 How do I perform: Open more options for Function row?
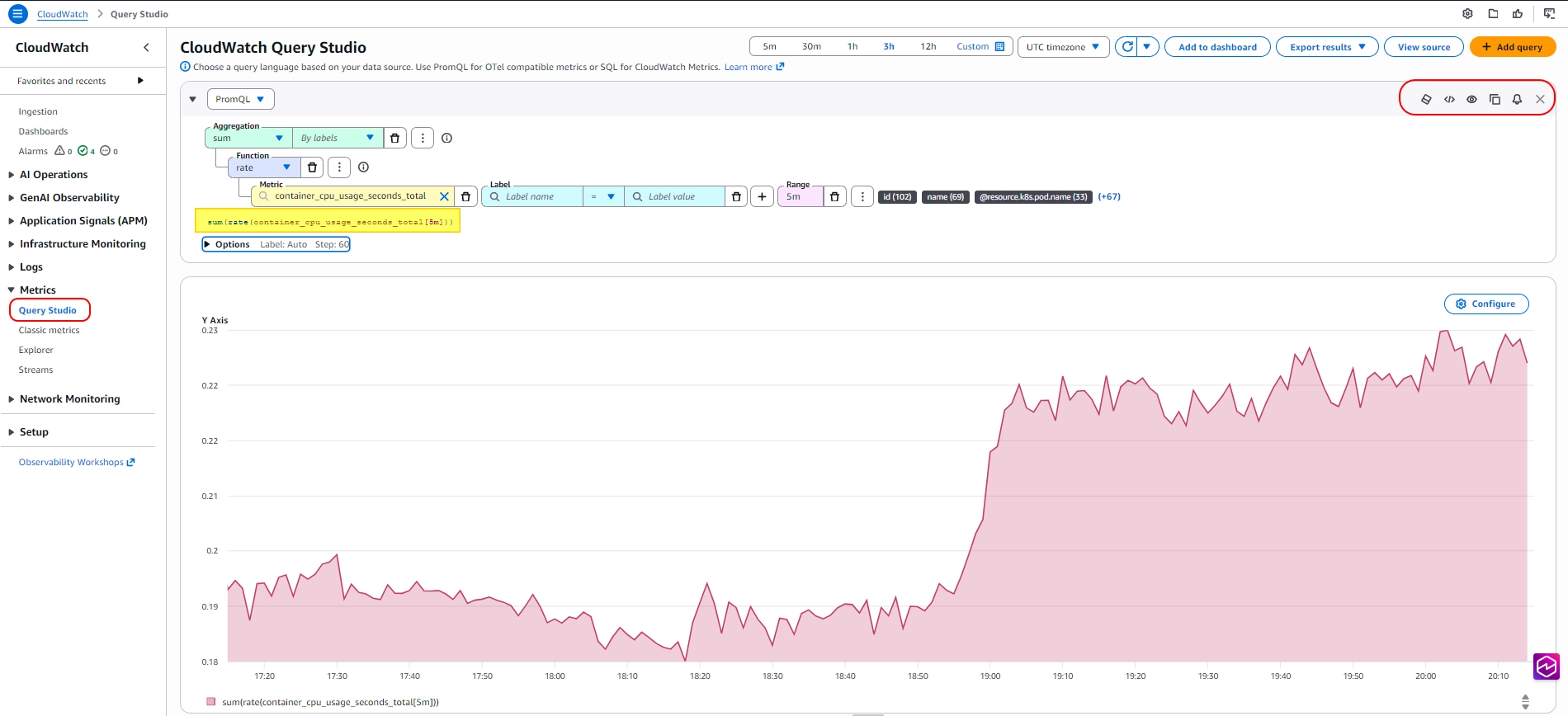[x=339, y=167]
